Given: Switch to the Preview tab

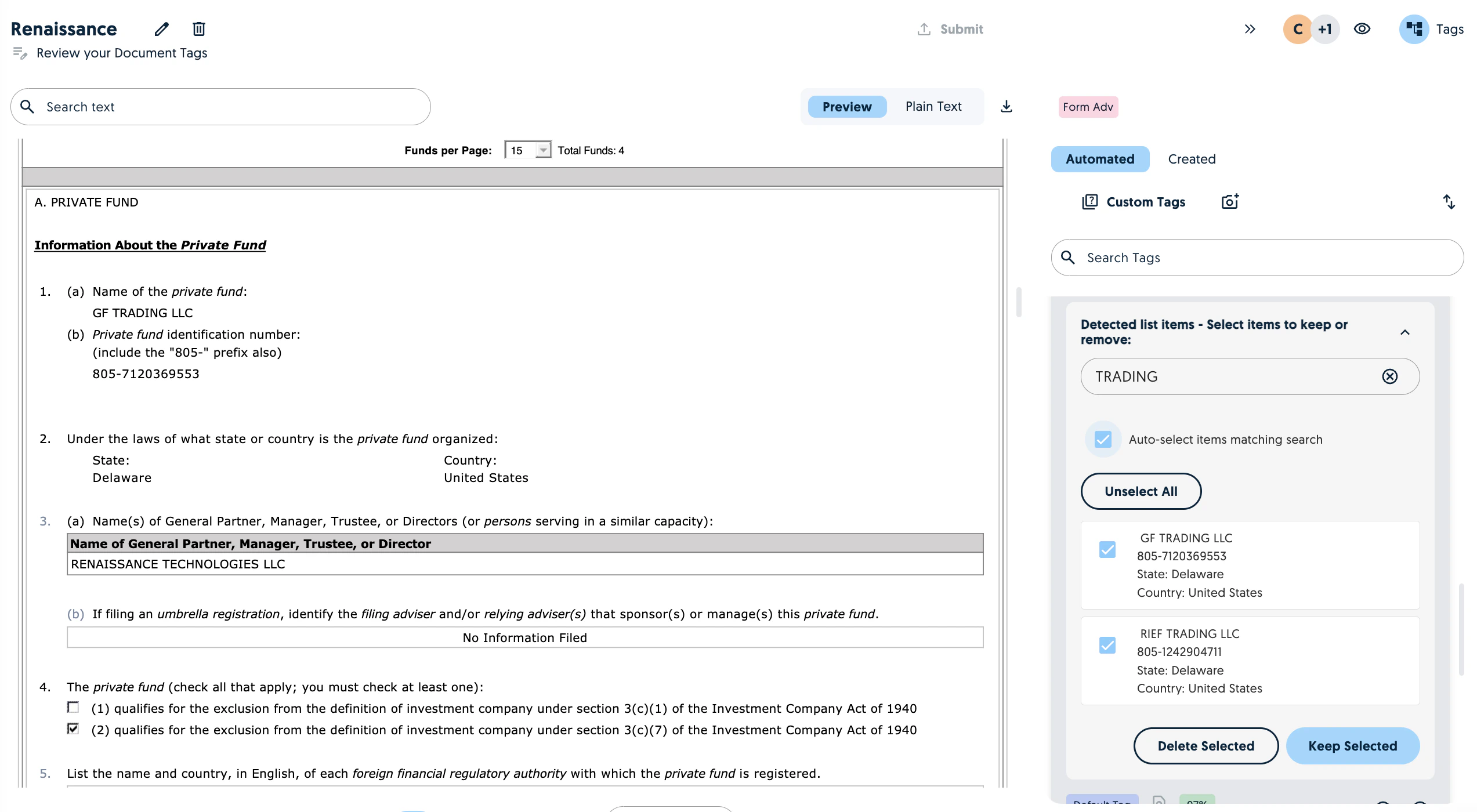Looking at the screenshot, I should [847, 107].
